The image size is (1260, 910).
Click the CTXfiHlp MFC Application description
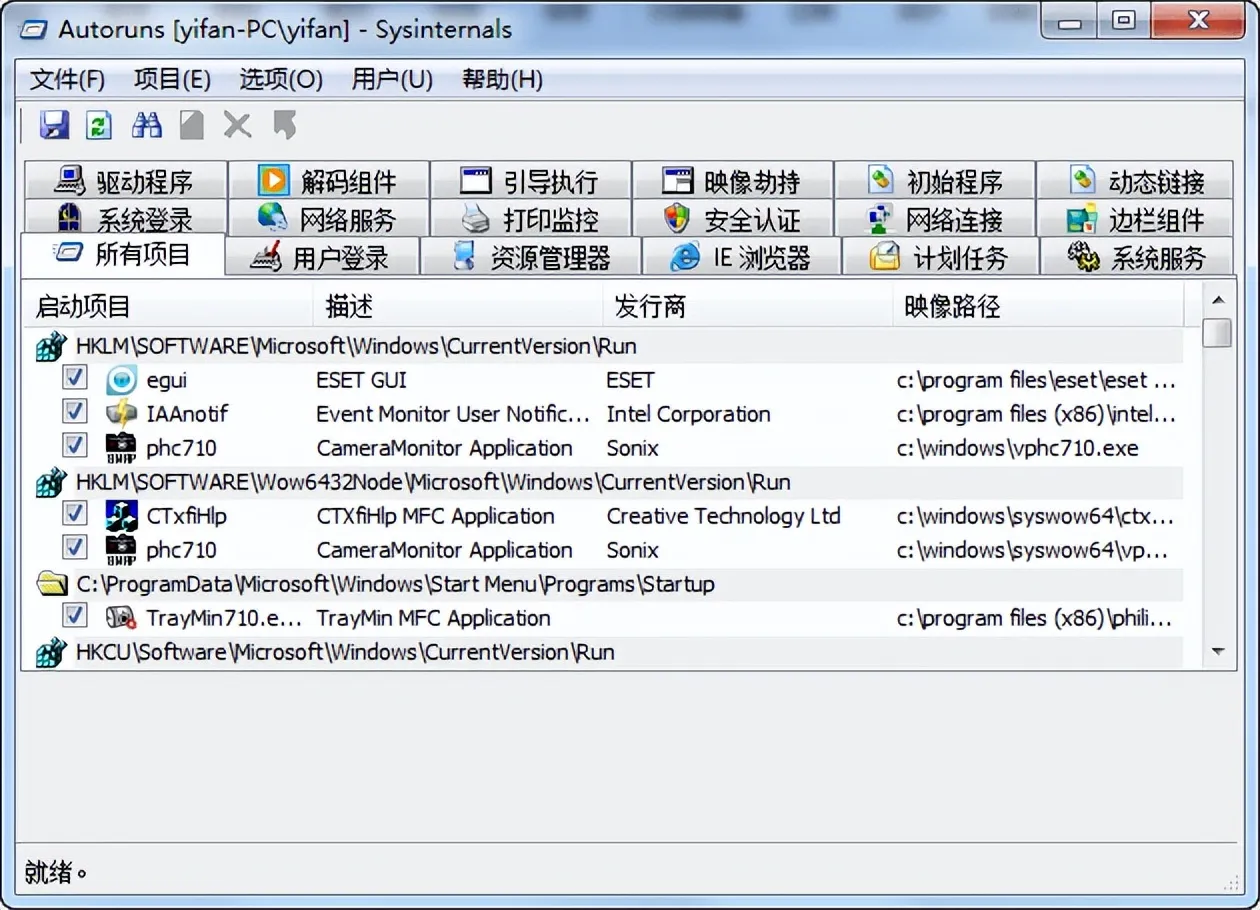(x=435, y=516)
